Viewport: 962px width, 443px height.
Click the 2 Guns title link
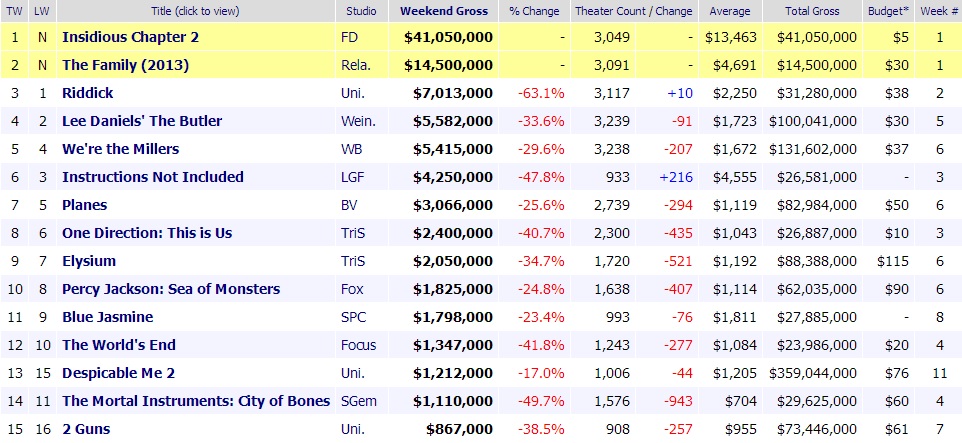[x=86, y=429]
